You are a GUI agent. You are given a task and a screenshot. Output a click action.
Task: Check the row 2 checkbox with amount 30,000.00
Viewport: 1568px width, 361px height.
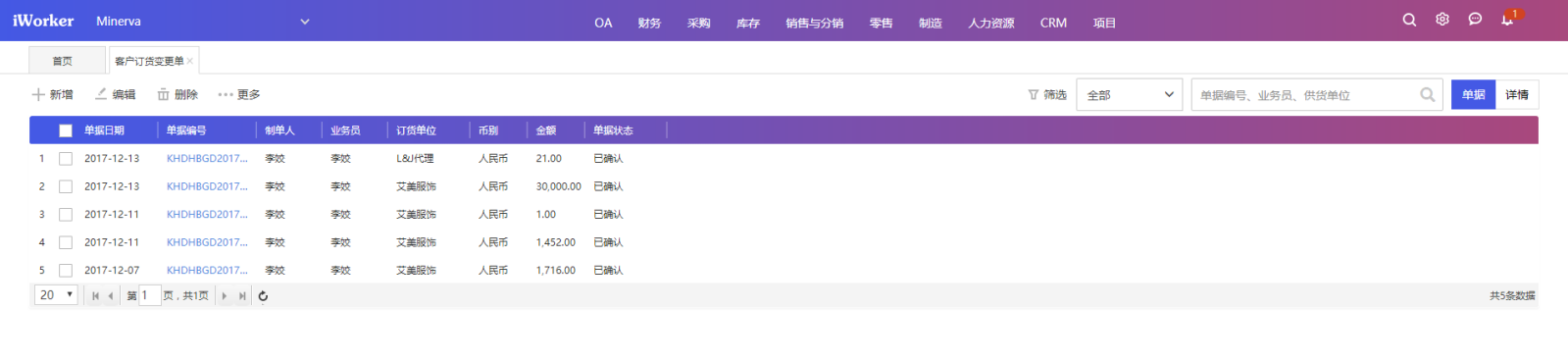point(66,186)
